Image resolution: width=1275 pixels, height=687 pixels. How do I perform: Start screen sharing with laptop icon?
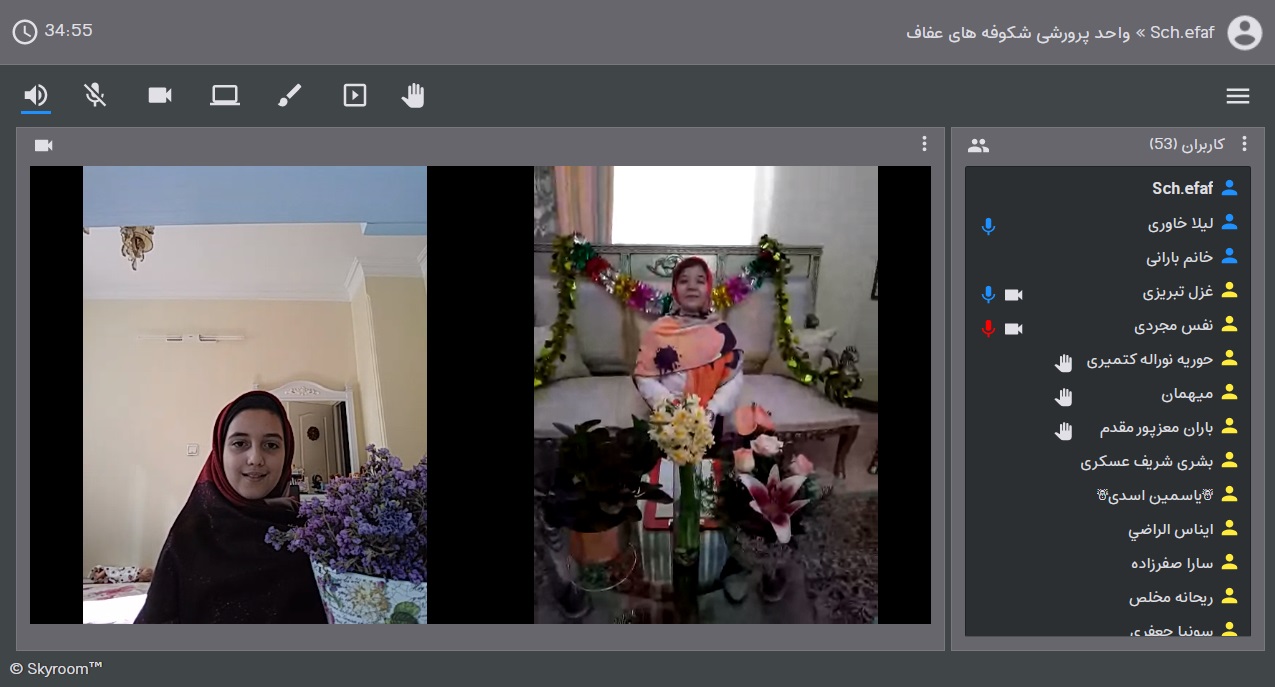point(225,95)
